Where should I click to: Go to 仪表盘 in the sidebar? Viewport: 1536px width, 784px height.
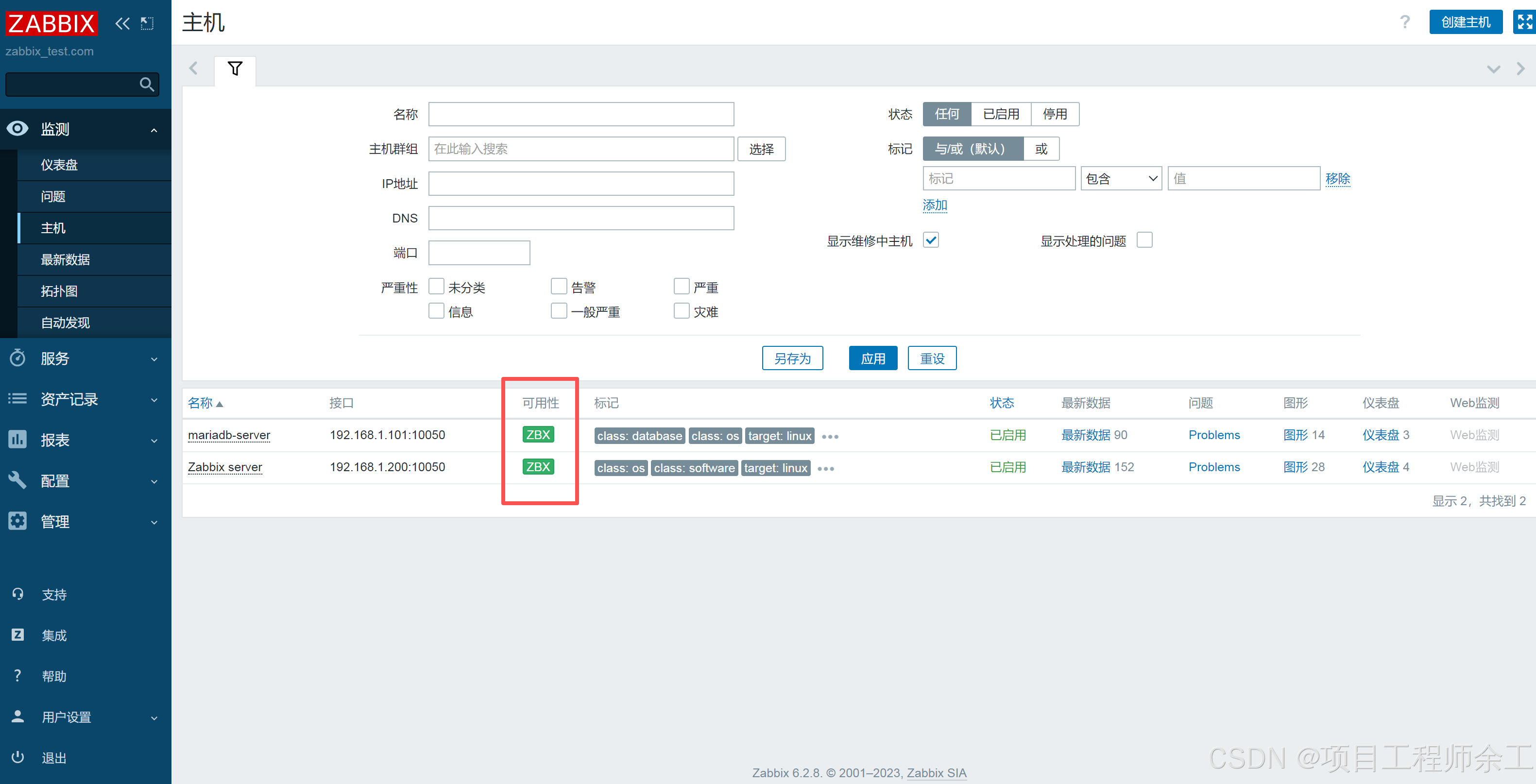(x=60, y=165)
